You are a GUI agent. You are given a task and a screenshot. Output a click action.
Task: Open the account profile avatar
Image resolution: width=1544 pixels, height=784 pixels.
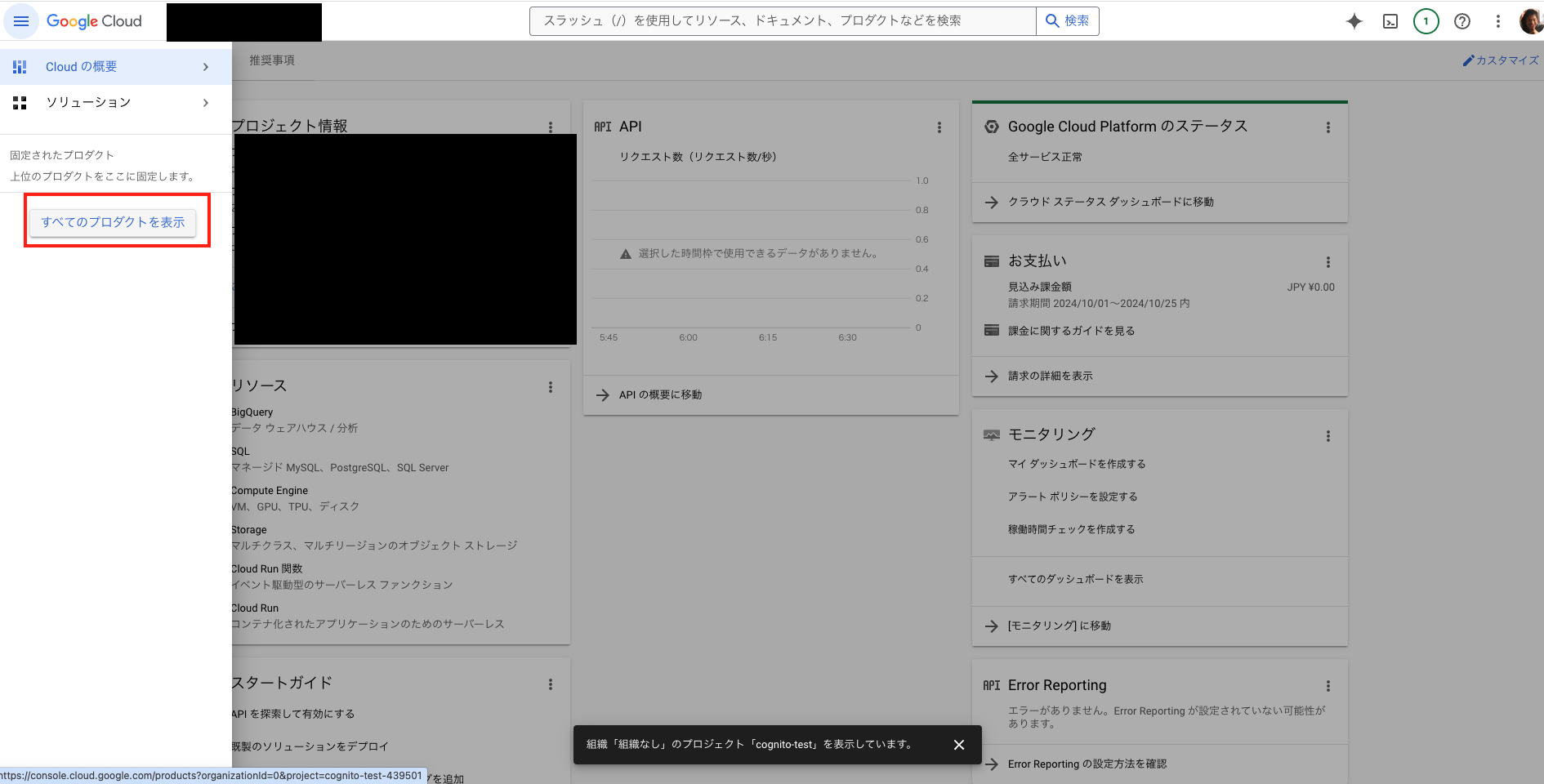[1530, 21]
